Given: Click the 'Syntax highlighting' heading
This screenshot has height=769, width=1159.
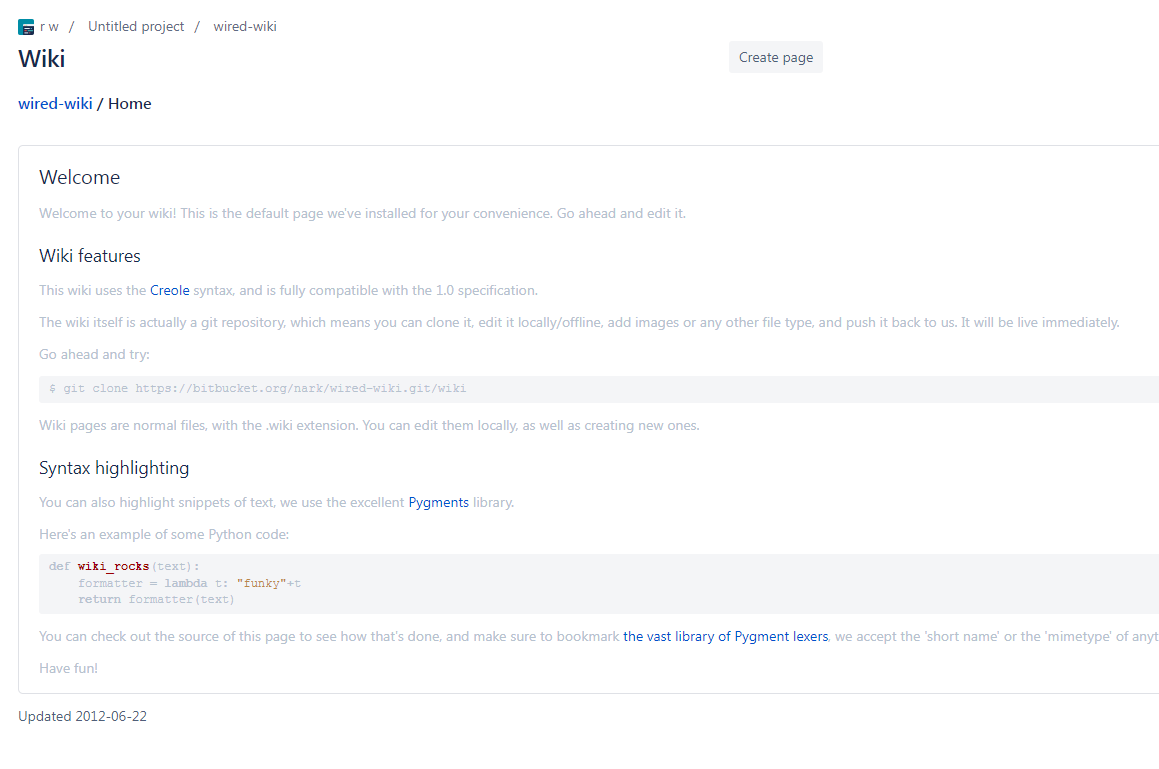Looking at the screenshot, I should [114, 468].
